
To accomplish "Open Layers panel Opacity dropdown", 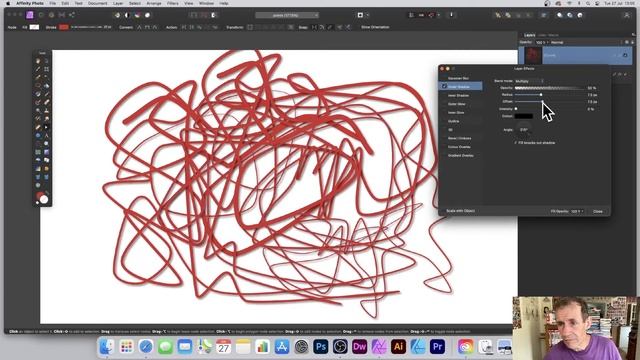I will pyautogui.click(x=541, y=42).
